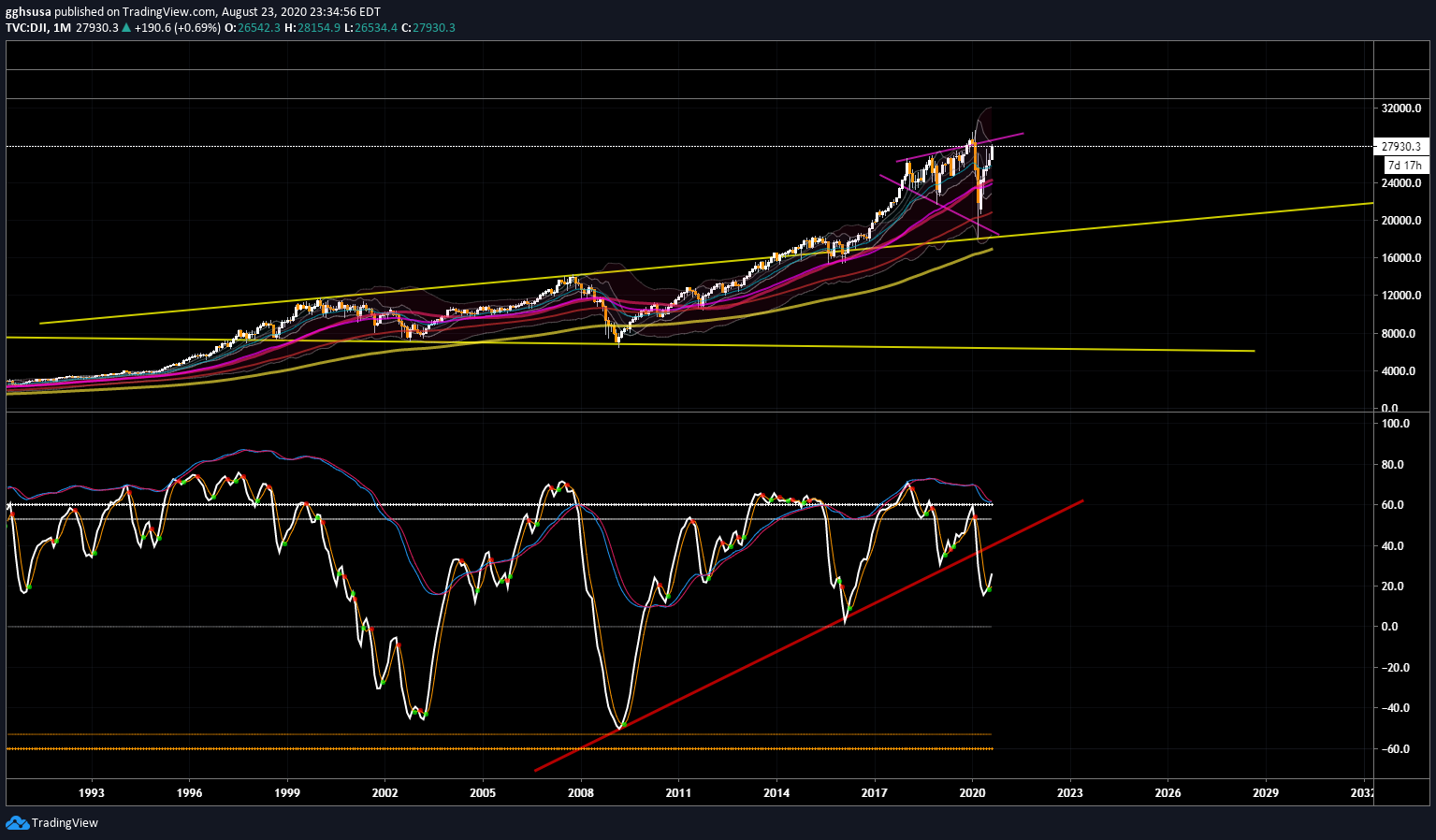The height and width of the screenshot is (840, 1436).
Task: Click the 20000.0 price axis label
Action: click(1401, 221)
